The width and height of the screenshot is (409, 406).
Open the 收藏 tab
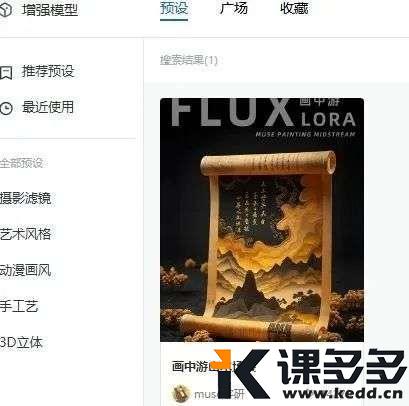[294, 9]
